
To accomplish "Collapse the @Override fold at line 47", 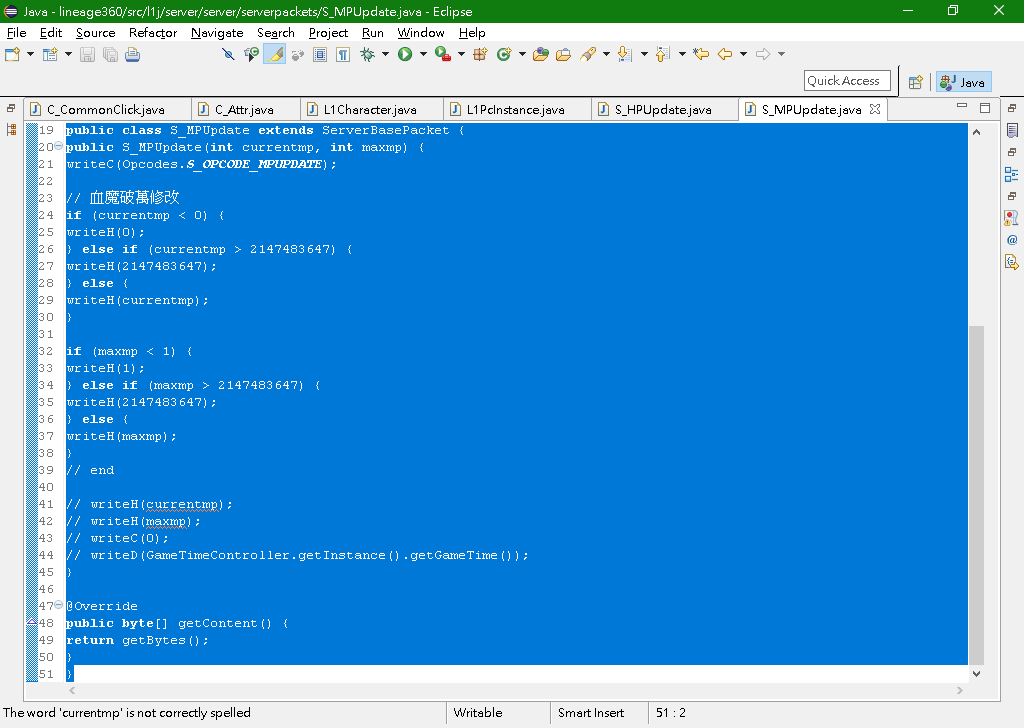I will click(x=58, y=605).
